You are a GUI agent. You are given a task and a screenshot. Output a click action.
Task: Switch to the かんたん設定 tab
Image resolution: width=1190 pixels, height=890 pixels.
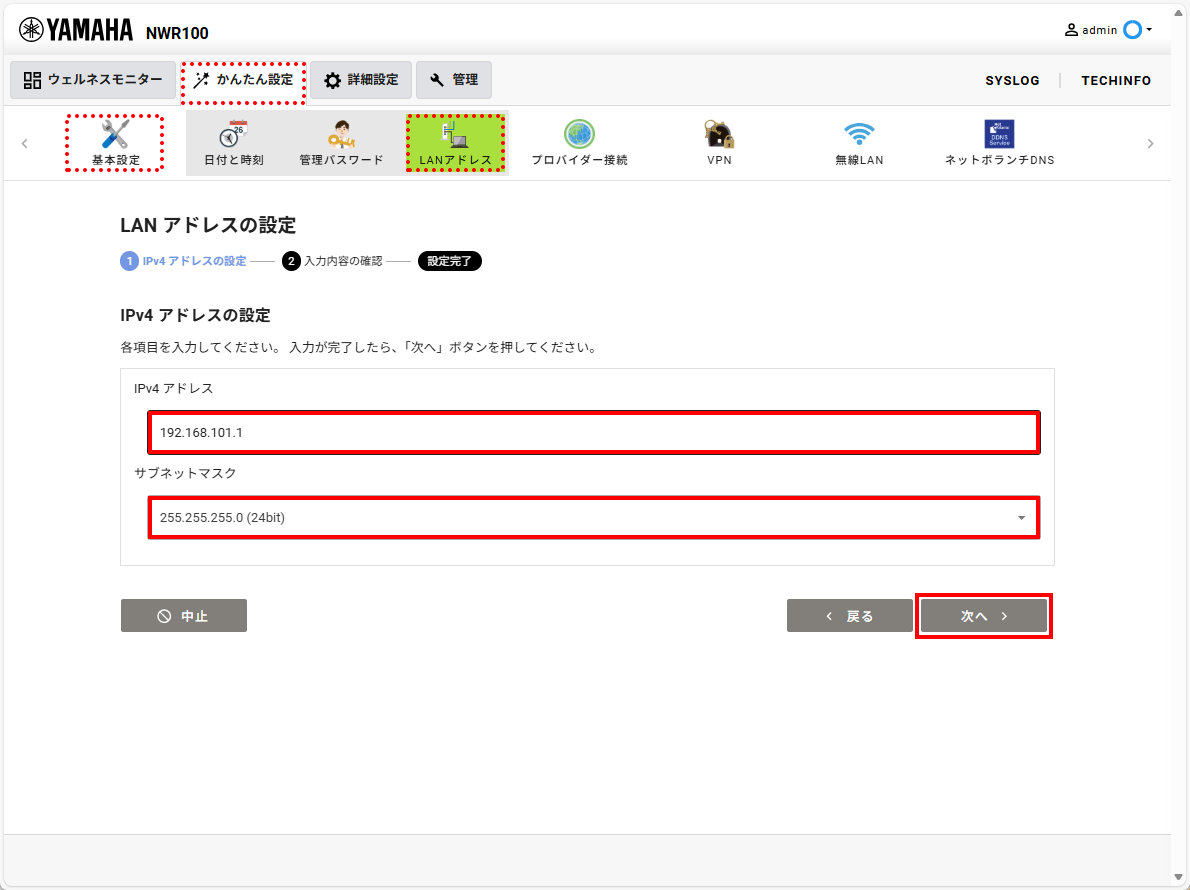click(x=244, y=80)
